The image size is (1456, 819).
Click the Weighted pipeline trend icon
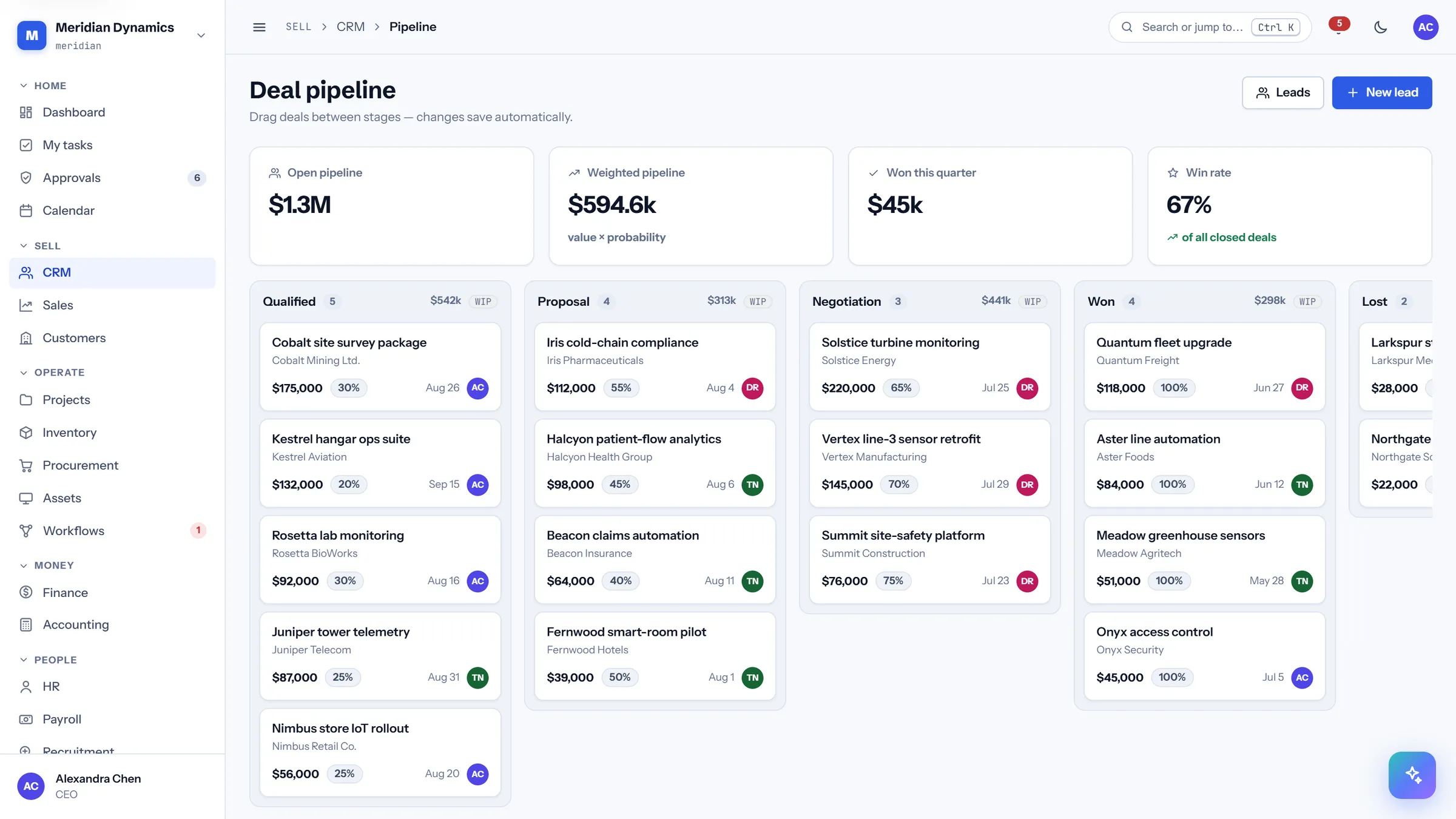pos(574,173)
